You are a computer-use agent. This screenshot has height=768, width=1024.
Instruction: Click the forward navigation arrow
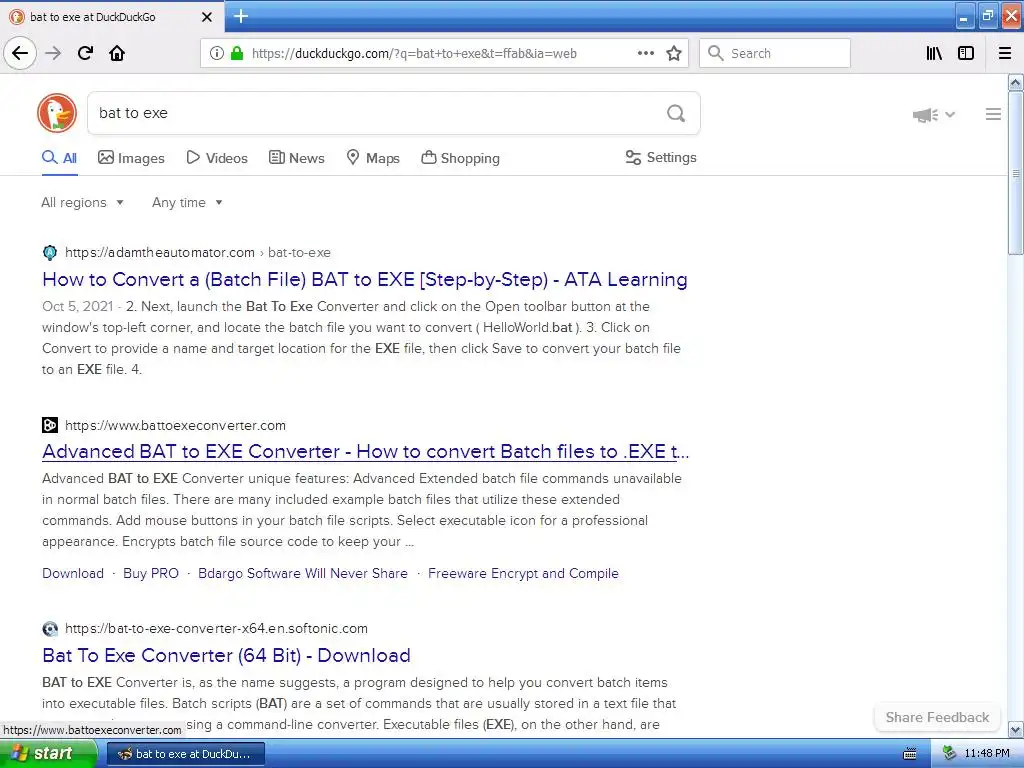(53, 53)
